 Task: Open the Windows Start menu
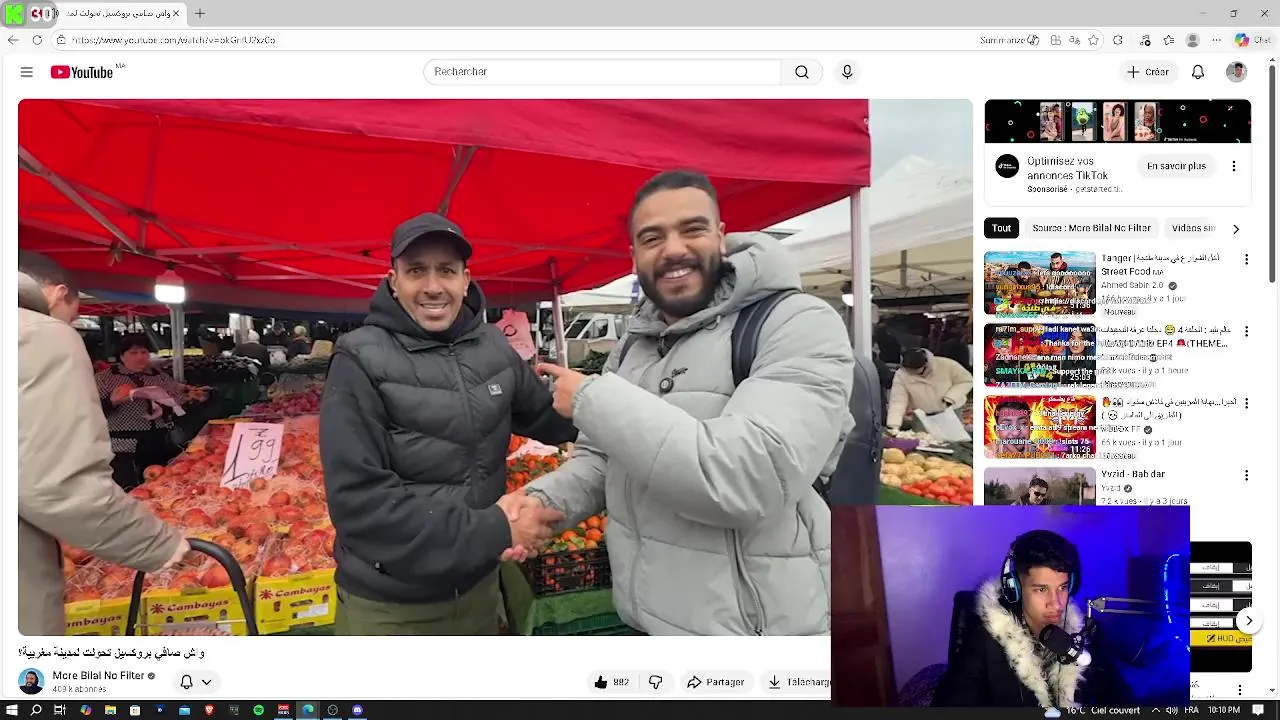[11, 710]
